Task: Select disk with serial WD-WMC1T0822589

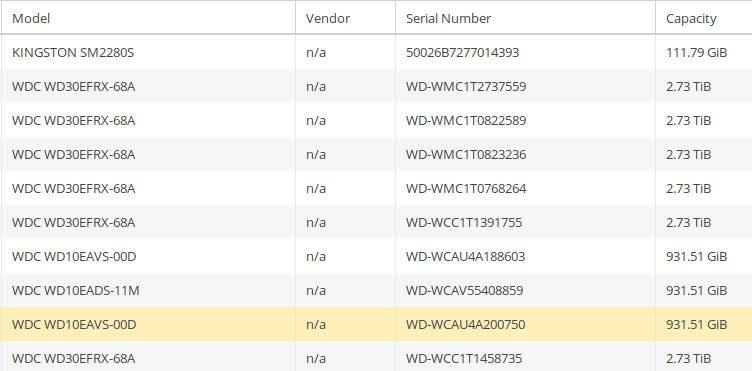Action: click(376, 120)
